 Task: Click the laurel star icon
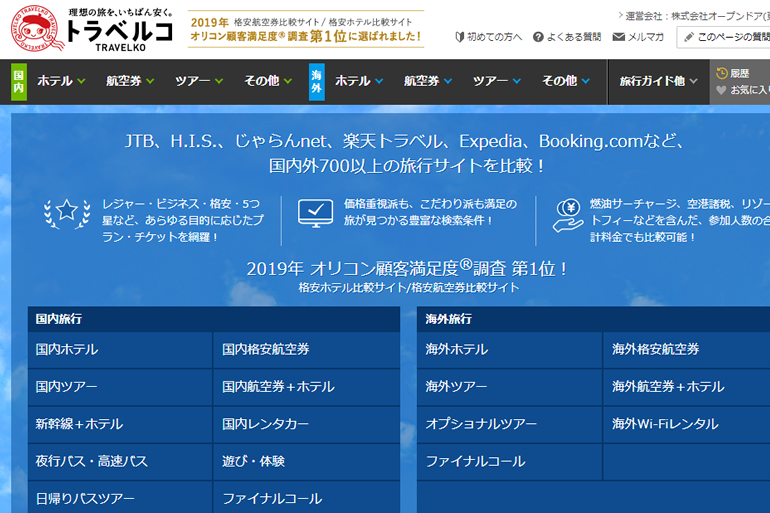(x=67, y=214)
